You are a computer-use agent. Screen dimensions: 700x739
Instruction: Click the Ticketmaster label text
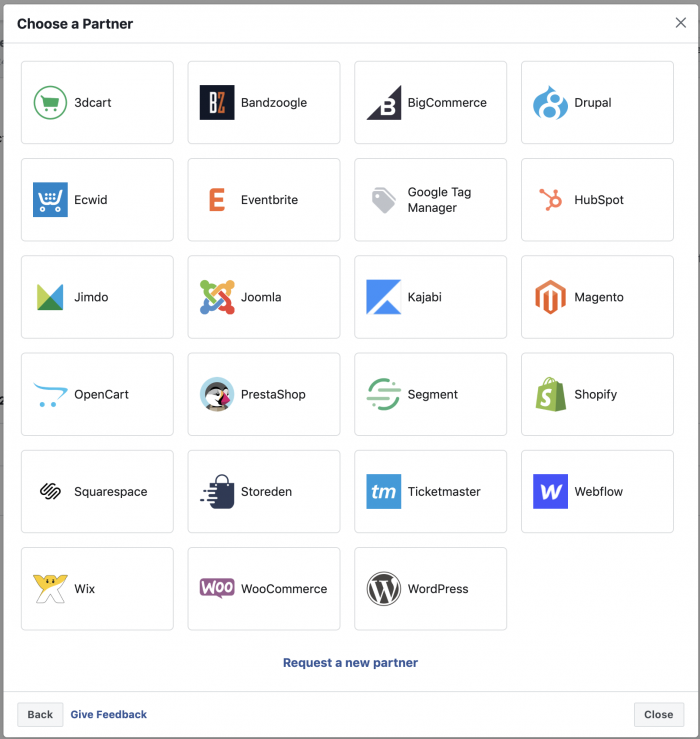pos(444,492)
